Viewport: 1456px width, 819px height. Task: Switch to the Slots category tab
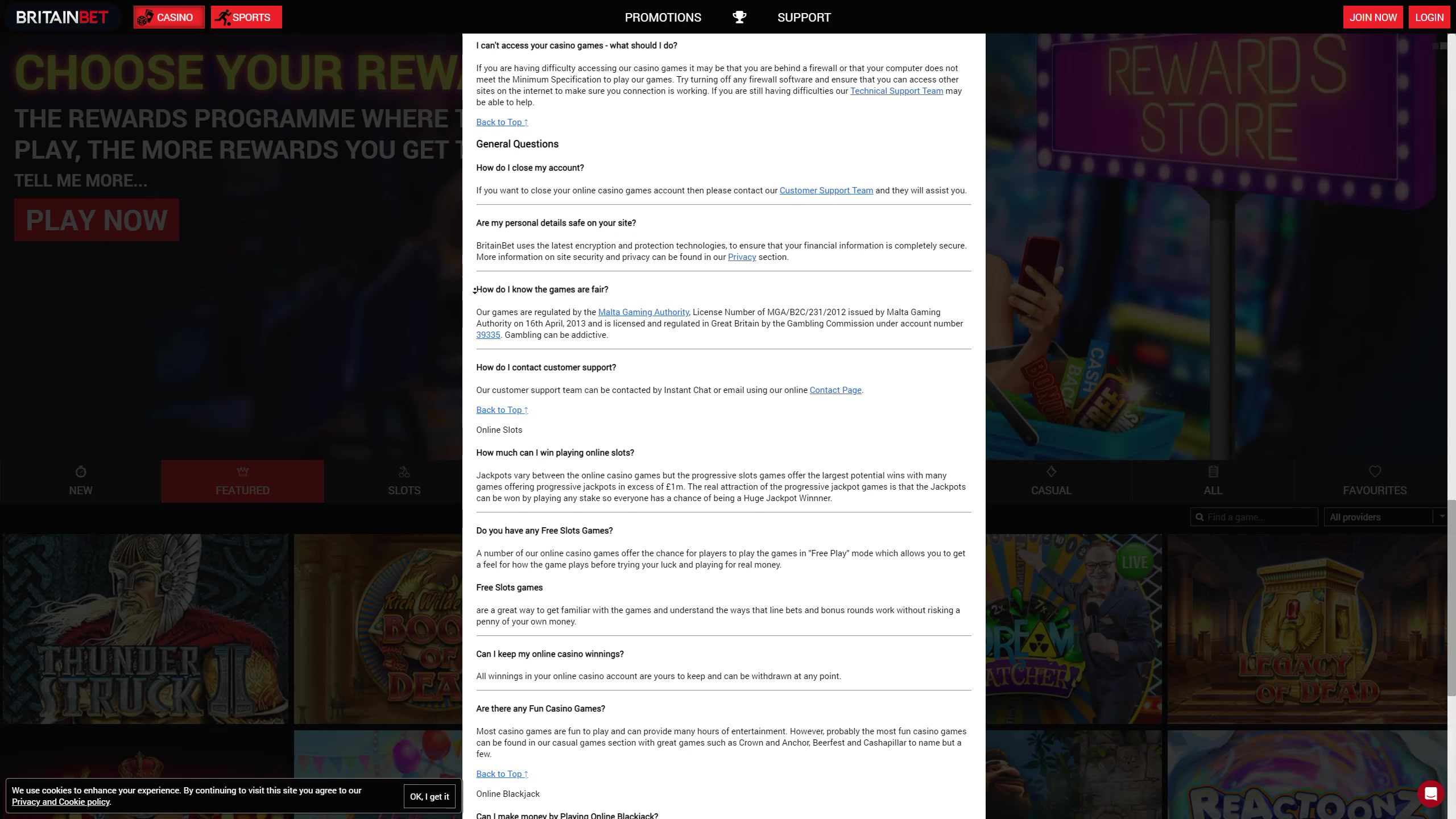404,481
